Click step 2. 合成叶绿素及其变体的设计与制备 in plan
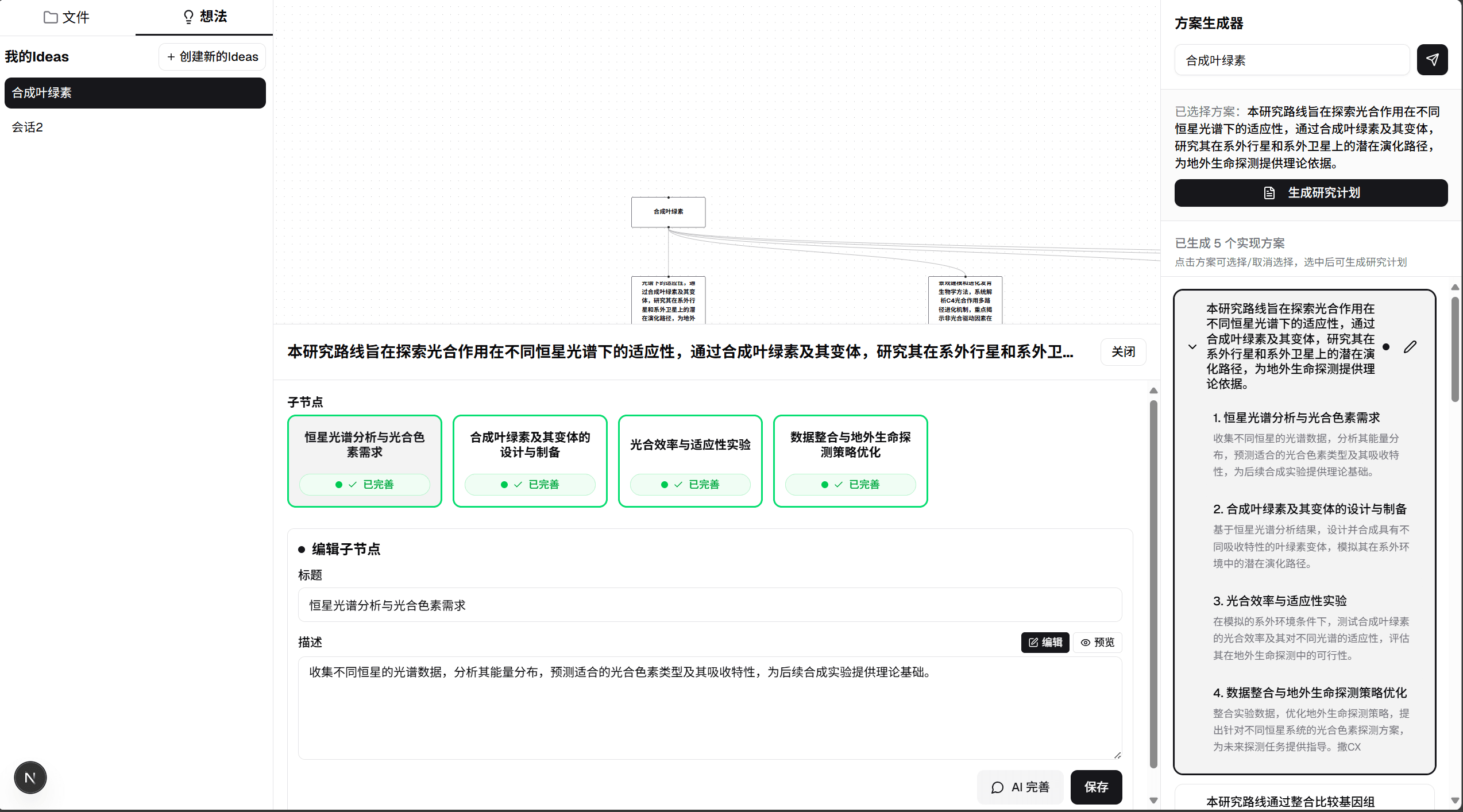Screen dimensions: 1463x812 pos(1310,509)
